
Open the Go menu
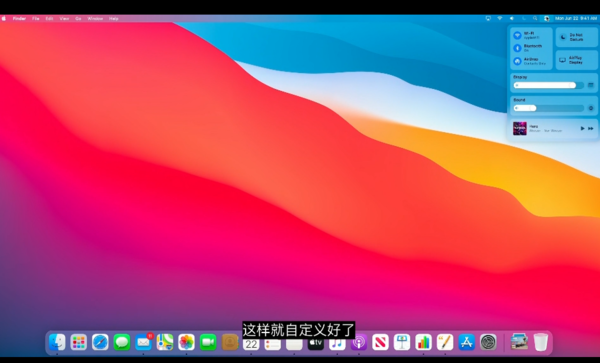[78, 18]
